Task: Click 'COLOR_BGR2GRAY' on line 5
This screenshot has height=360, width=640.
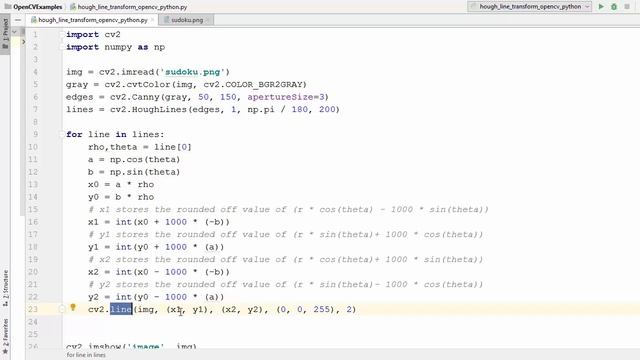Action: 264,84
